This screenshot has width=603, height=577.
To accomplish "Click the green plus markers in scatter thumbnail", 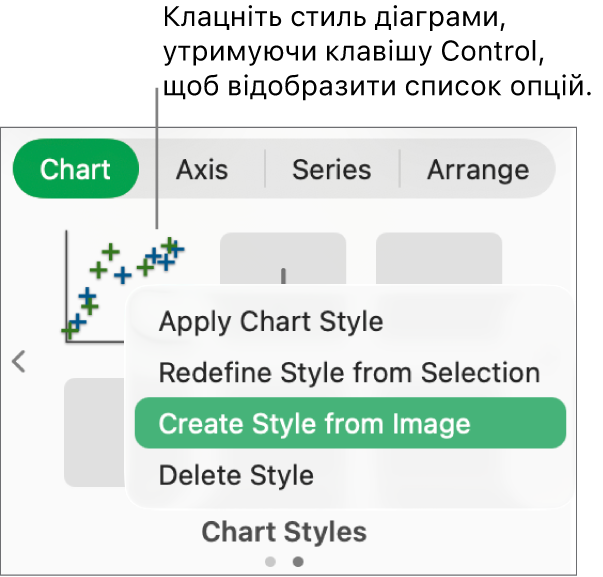I will click(99, 268).
